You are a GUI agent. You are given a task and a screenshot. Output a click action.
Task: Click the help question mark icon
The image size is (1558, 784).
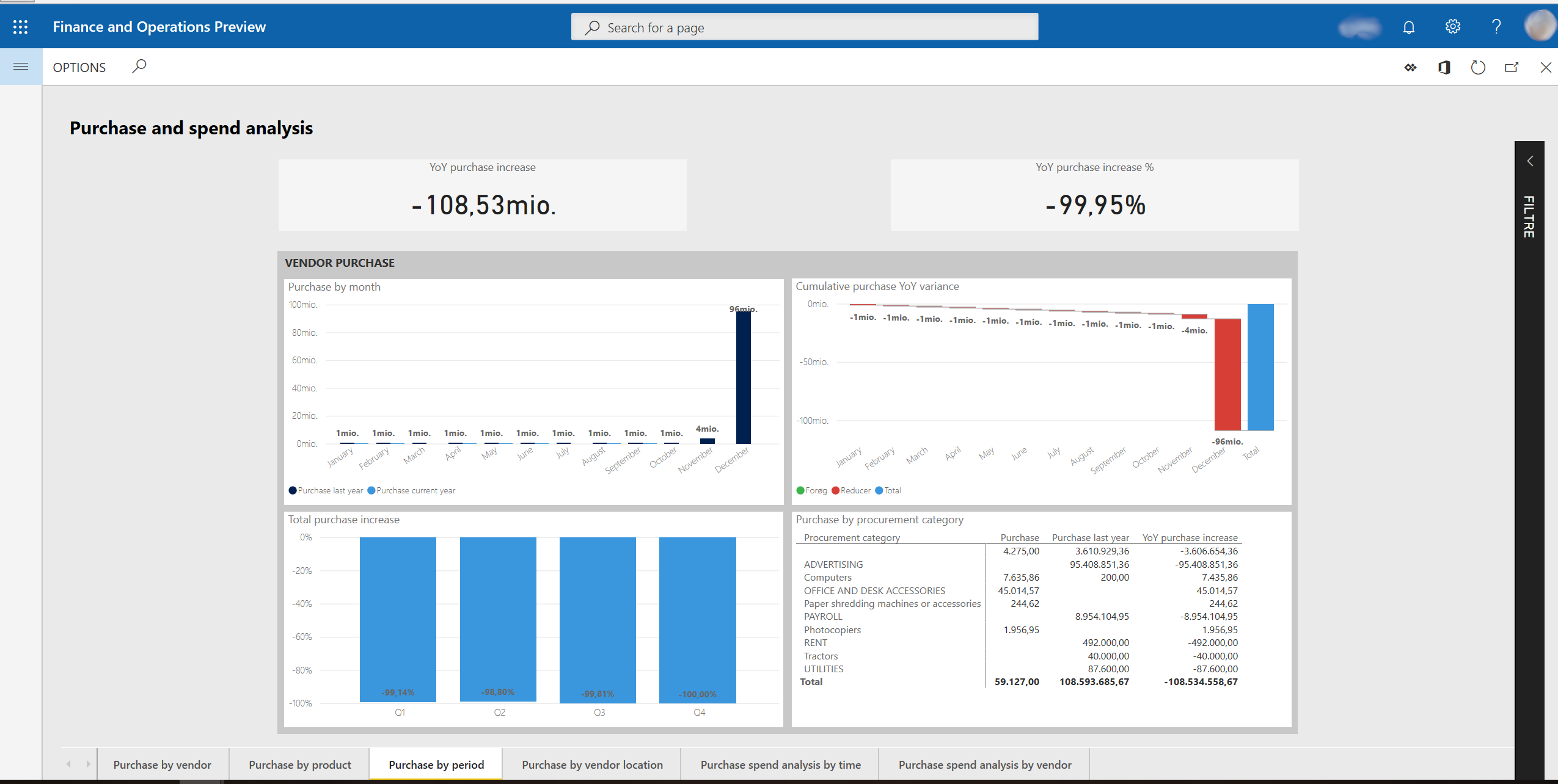[1496, 27]
